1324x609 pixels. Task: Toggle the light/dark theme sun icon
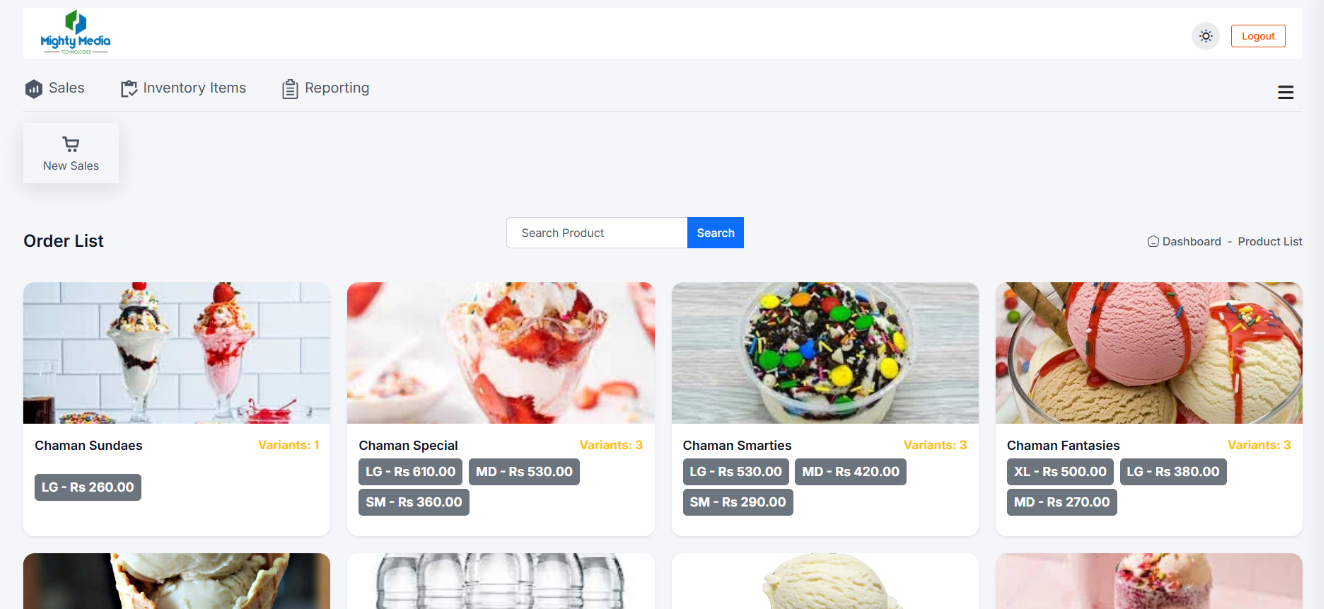1206,36
